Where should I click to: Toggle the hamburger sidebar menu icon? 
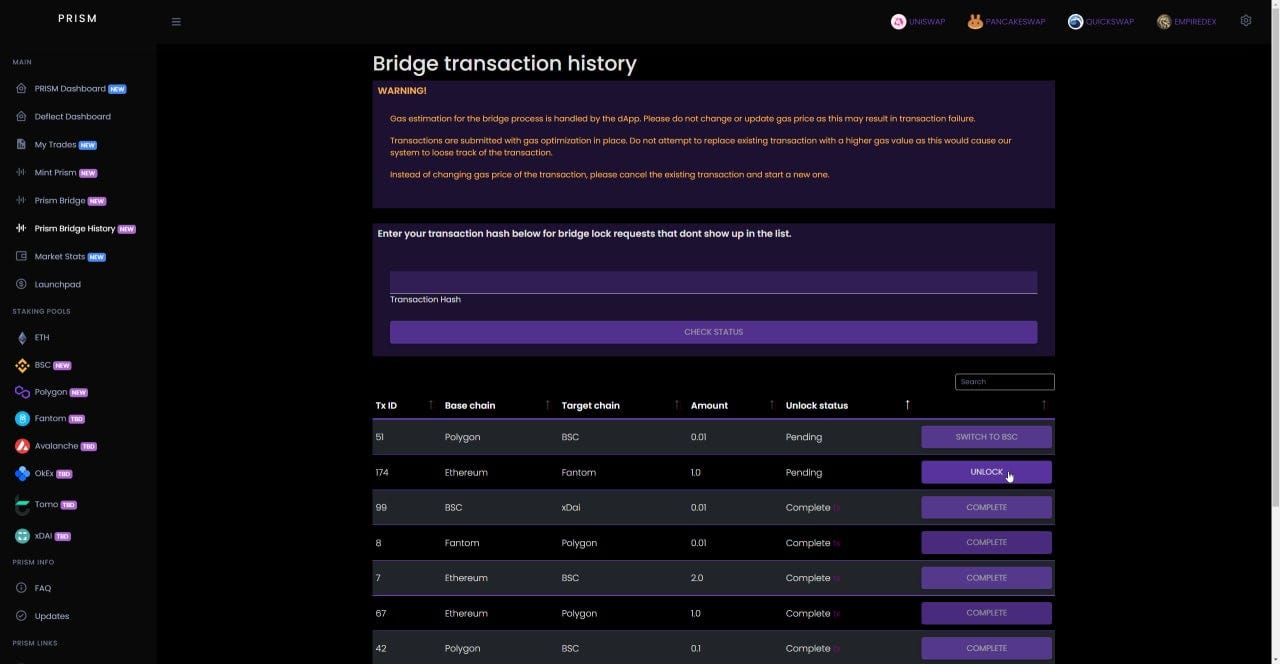176,21
